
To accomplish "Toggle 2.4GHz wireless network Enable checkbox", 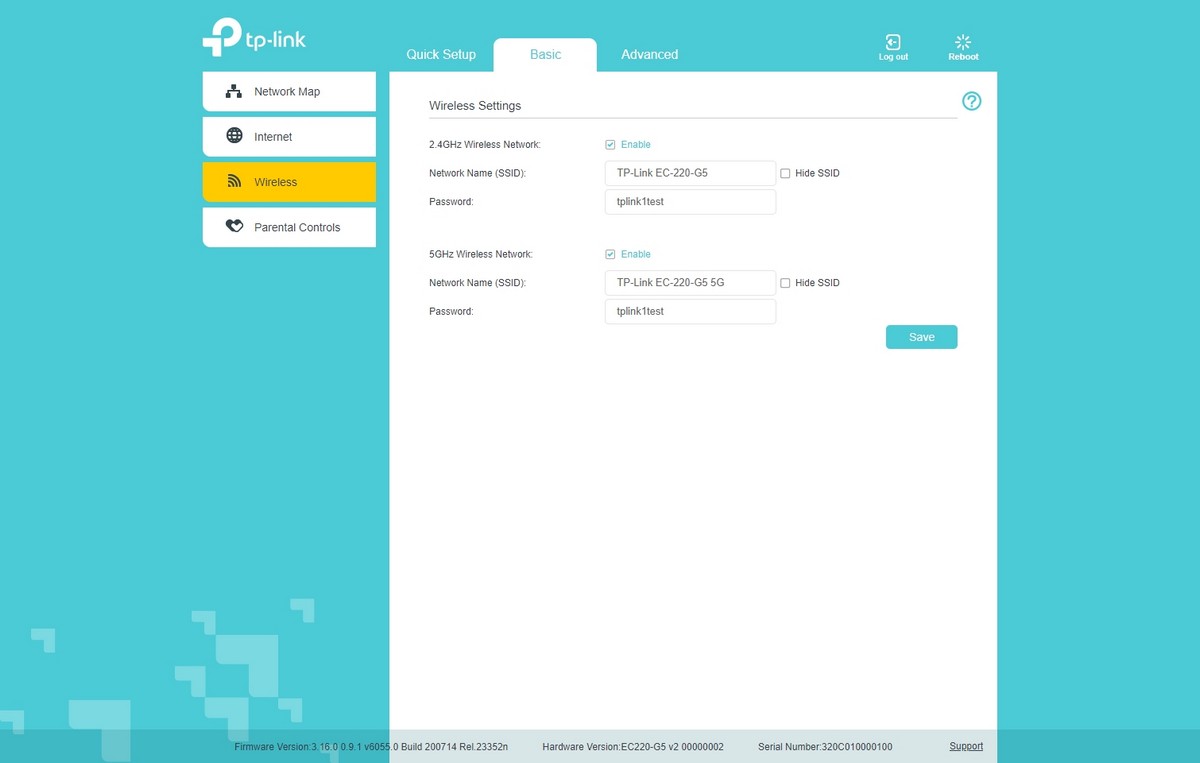I will 610,144.
